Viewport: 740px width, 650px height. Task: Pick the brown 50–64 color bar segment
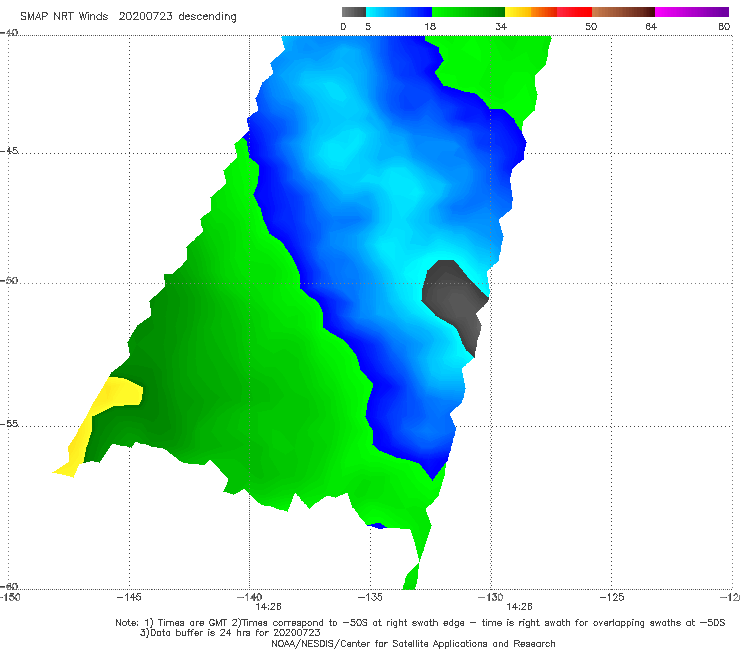pyautogui.click(x=623, y=12)
